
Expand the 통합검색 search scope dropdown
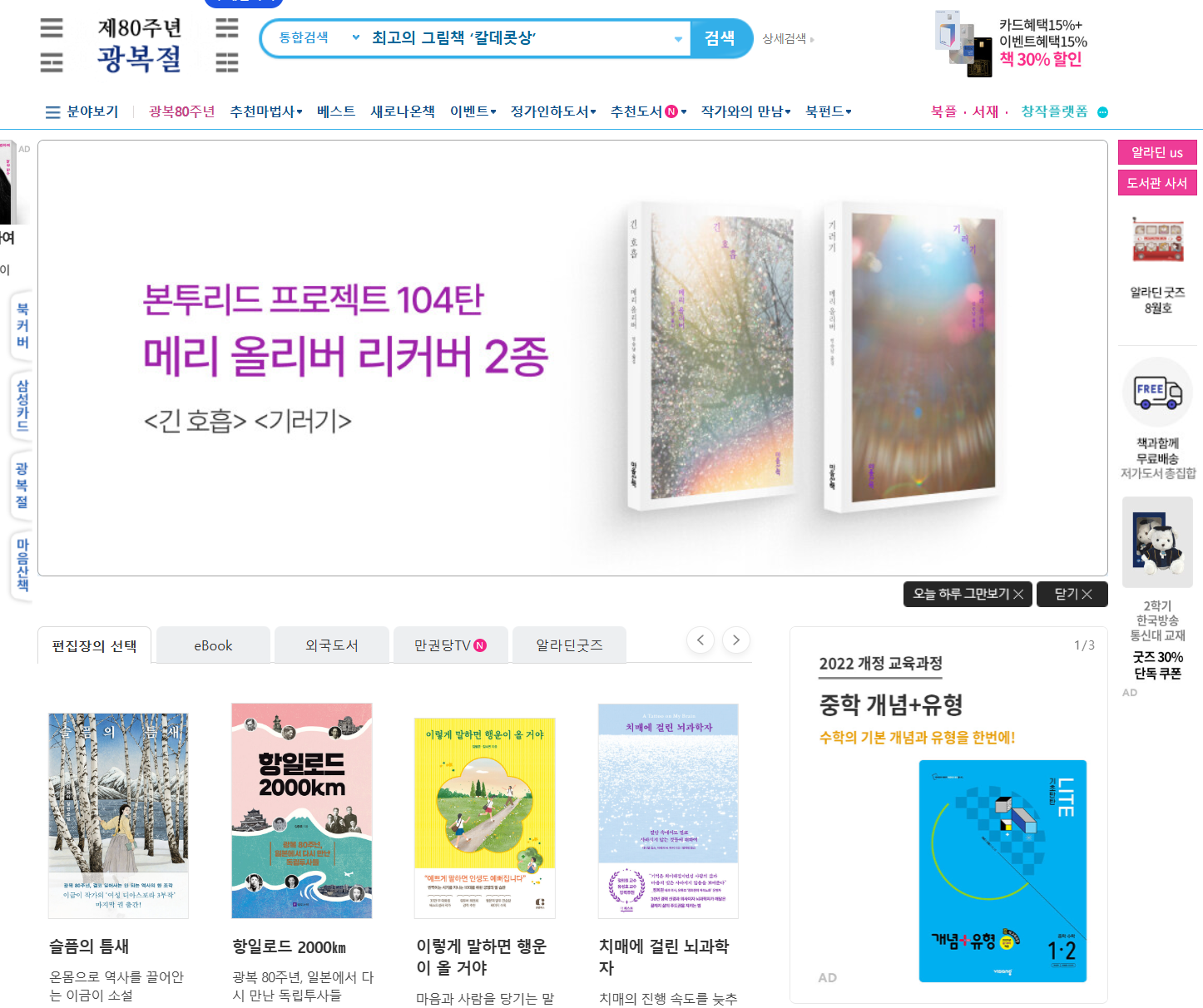(319, 38)
